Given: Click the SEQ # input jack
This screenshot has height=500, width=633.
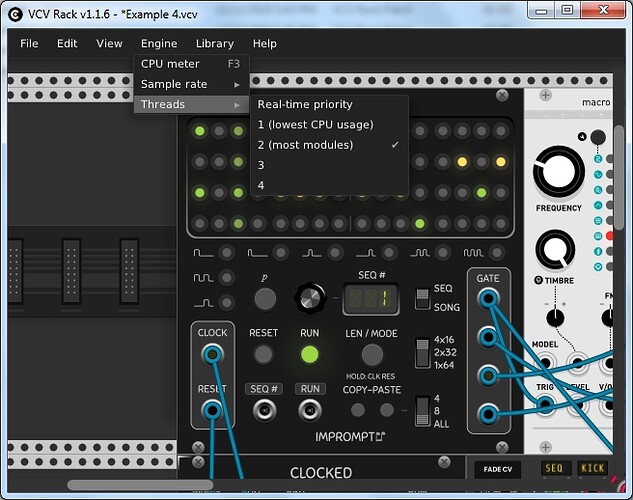Looking at the screenshot, I should pyautogui.click(x=264, y=410).
